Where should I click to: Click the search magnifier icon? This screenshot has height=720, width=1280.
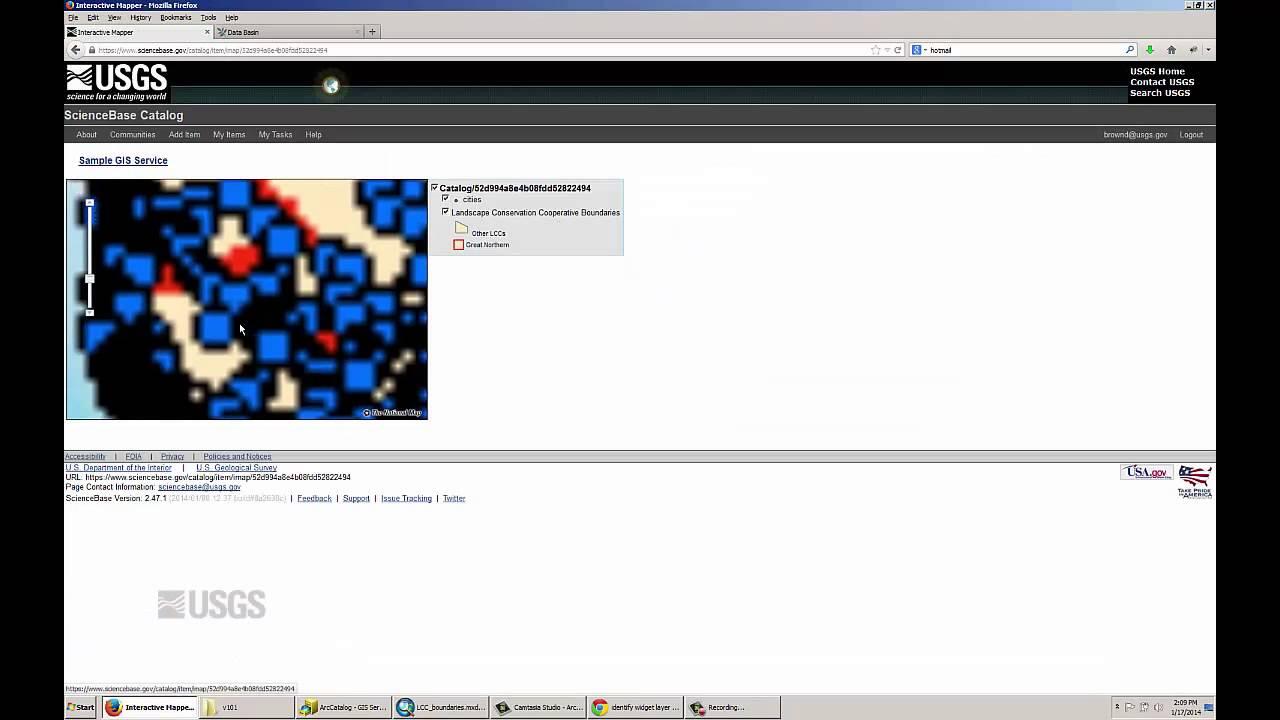(1130, 50)
